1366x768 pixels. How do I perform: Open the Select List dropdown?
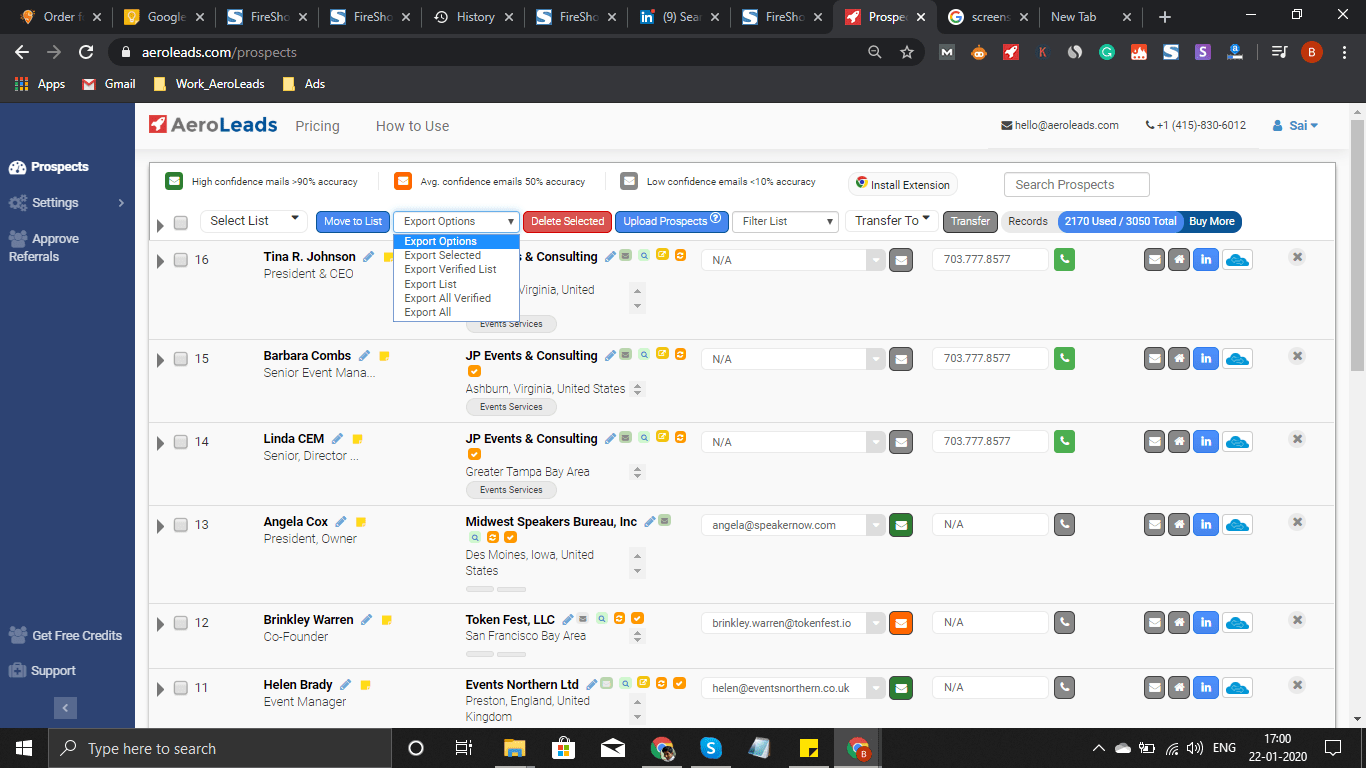(x=253, y=221)
